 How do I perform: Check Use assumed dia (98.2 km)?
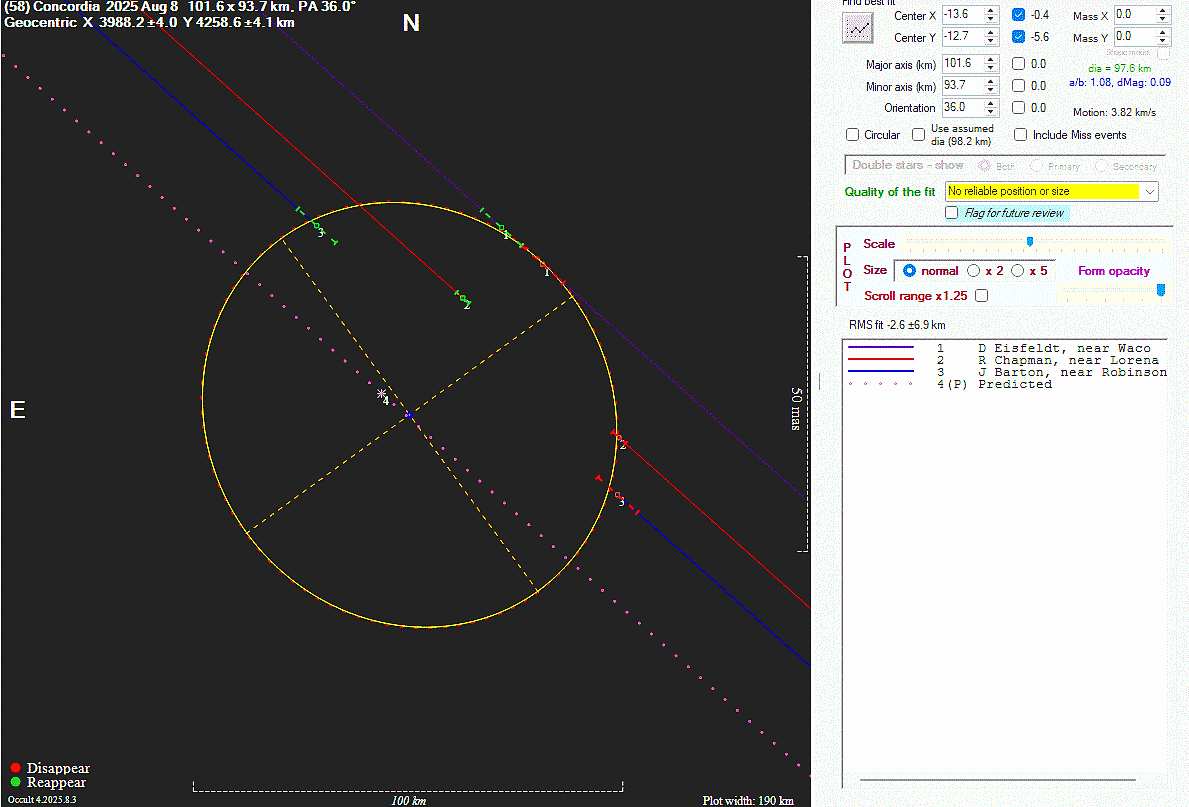918,134
